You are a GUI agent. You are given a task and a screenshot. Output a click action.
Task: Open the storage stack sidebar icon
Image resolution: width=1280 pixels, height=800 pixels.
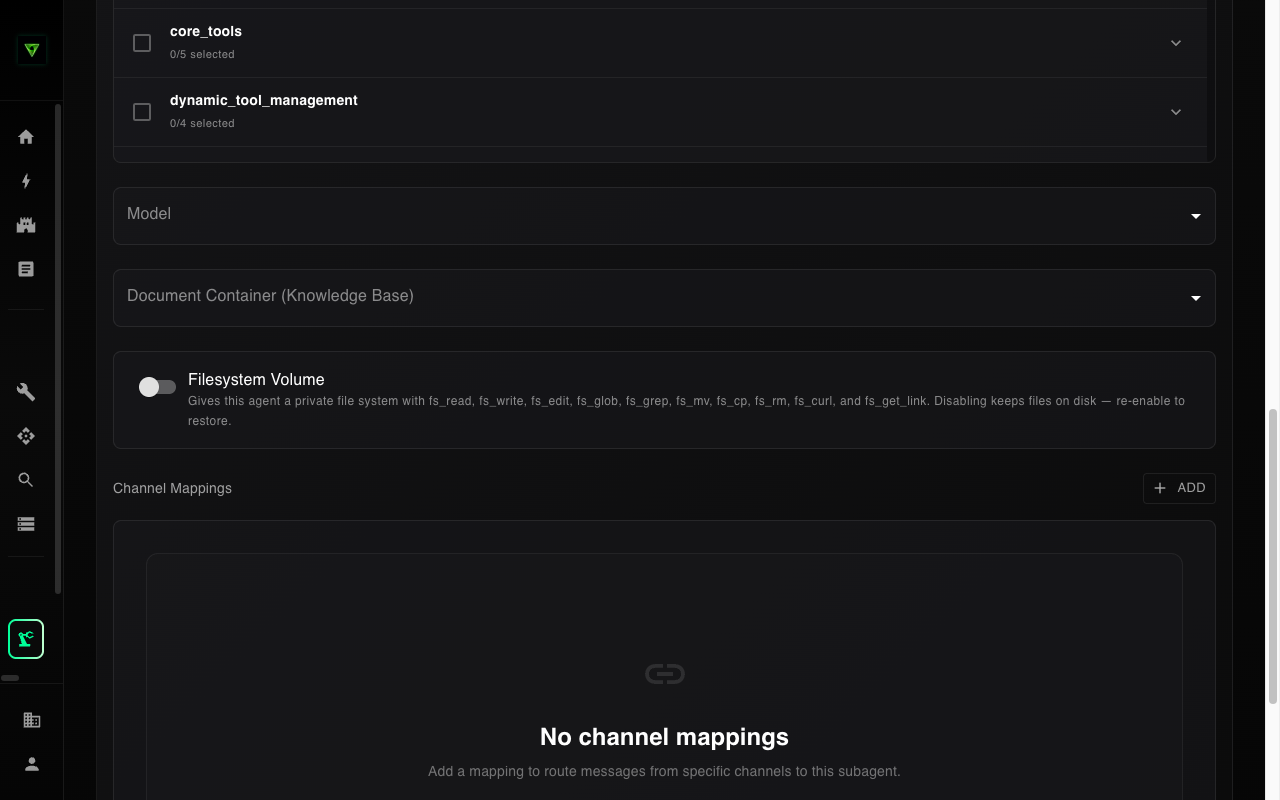[x=26, y=524]
